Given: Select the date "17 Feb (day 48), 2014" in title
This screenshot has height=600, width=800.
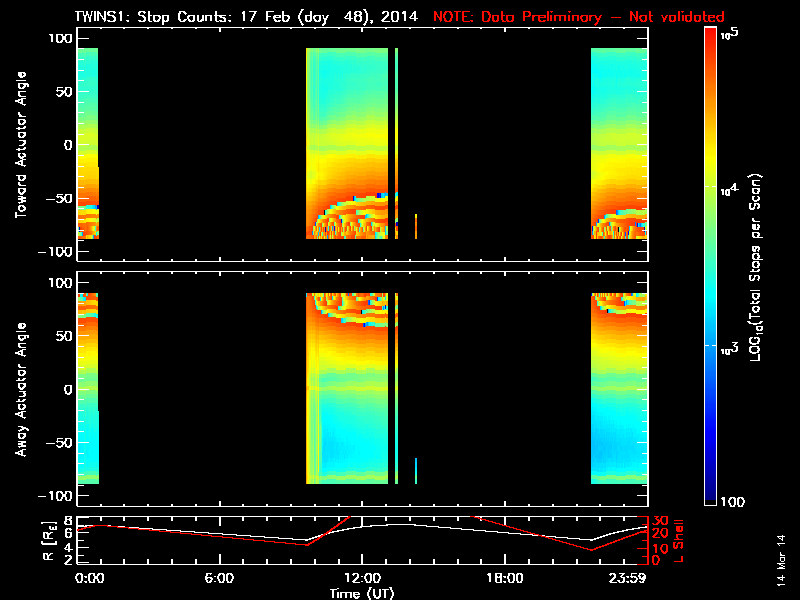Looking at the screenshot, I should pos(329,17).
